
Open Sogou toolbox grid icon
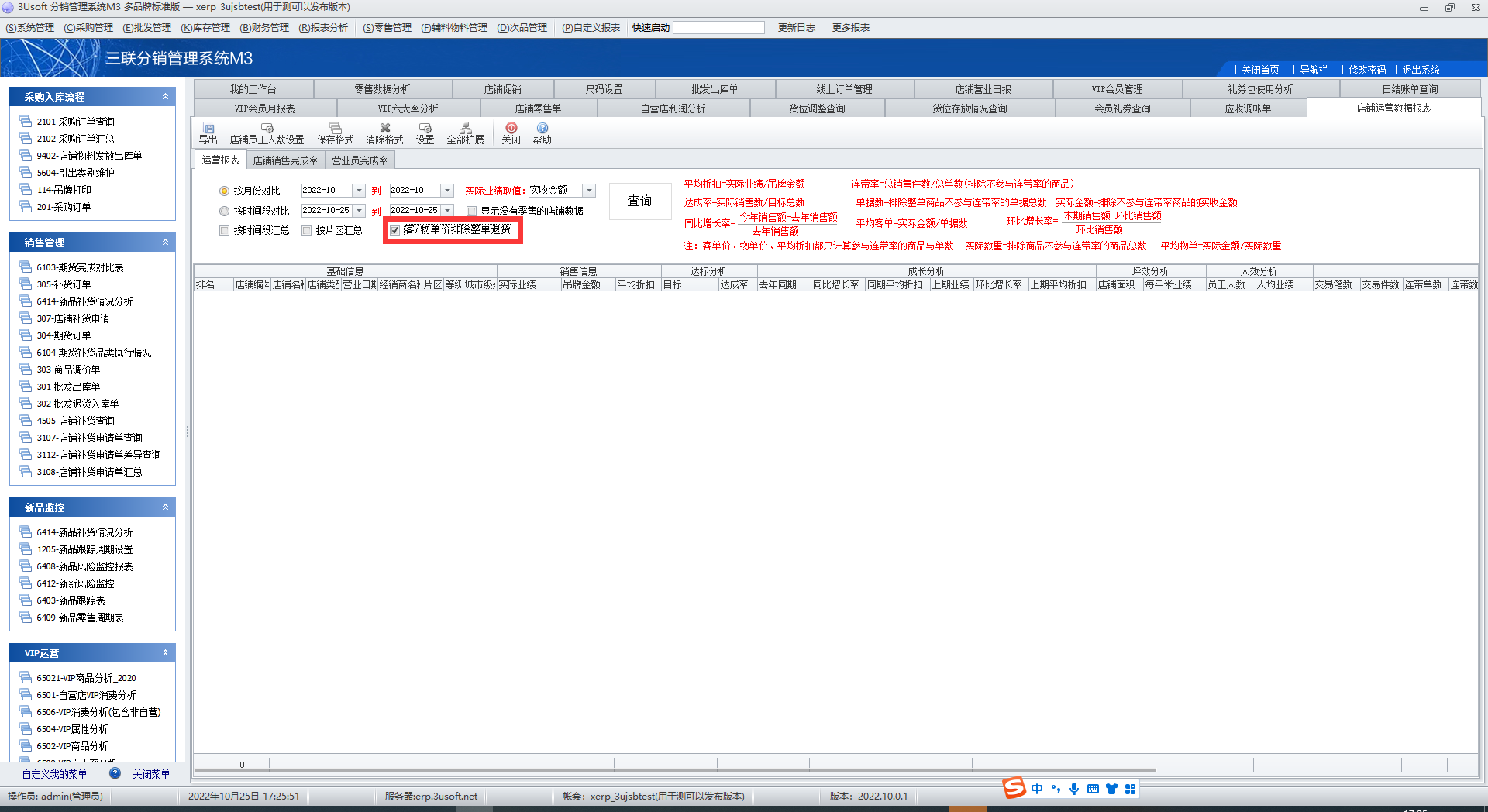(1130, 789)
